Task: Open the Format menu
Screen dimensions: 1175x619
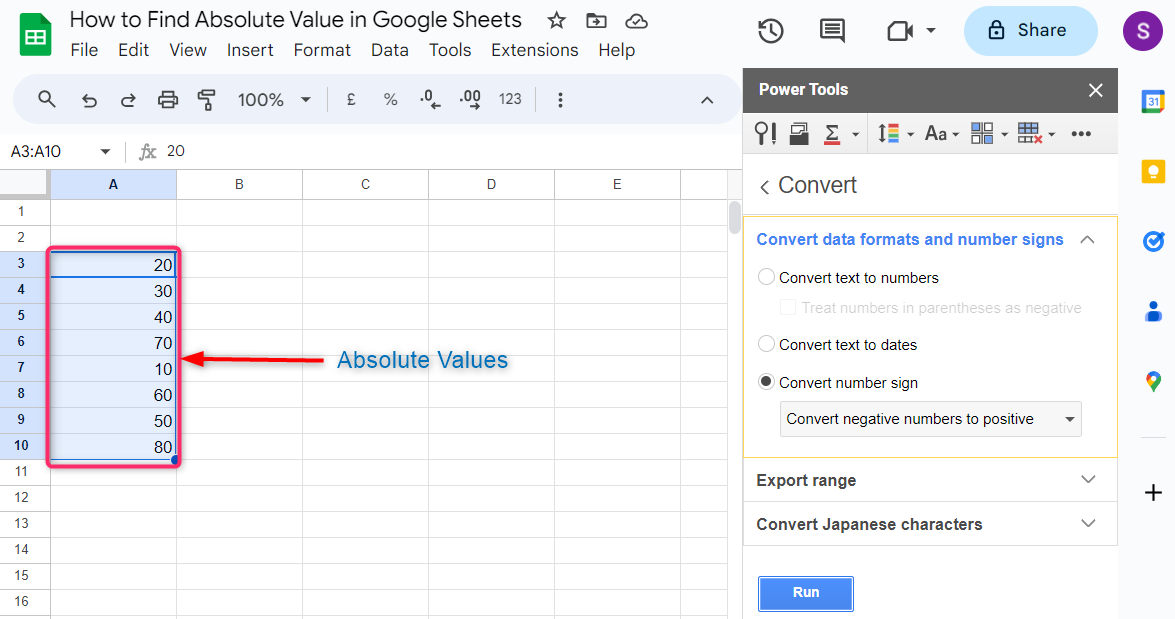Action: pyautogui.click(x=322, y=50)
